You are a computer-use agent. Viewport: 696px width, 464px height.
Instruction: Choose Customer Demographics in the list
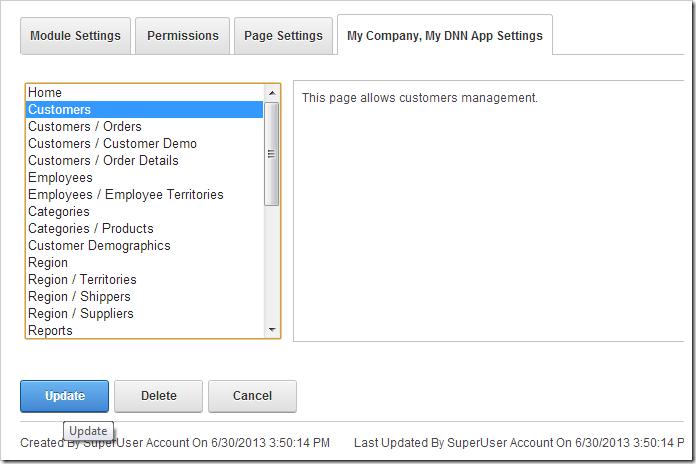[145, 246]
